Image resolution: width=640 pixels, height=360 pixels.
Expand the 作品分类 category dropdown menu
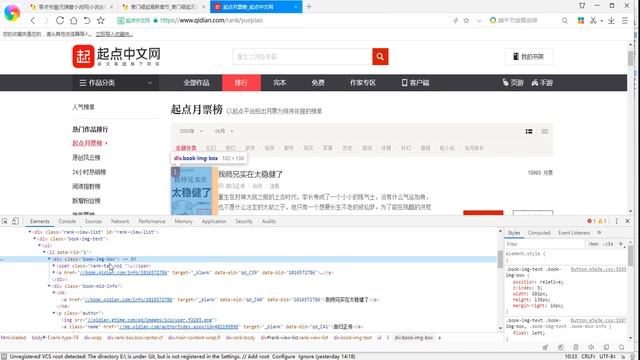(116, 83)
